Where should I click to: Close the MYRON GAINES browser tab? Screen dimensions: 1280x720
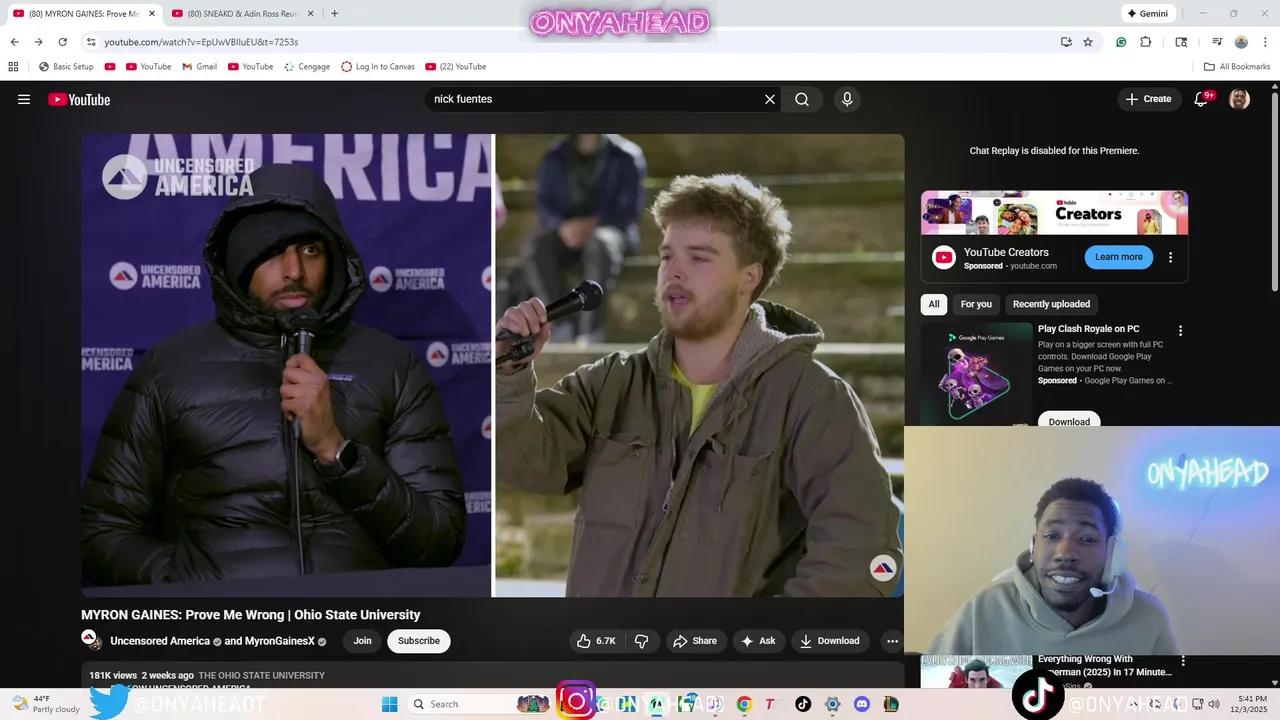point(152,14)
